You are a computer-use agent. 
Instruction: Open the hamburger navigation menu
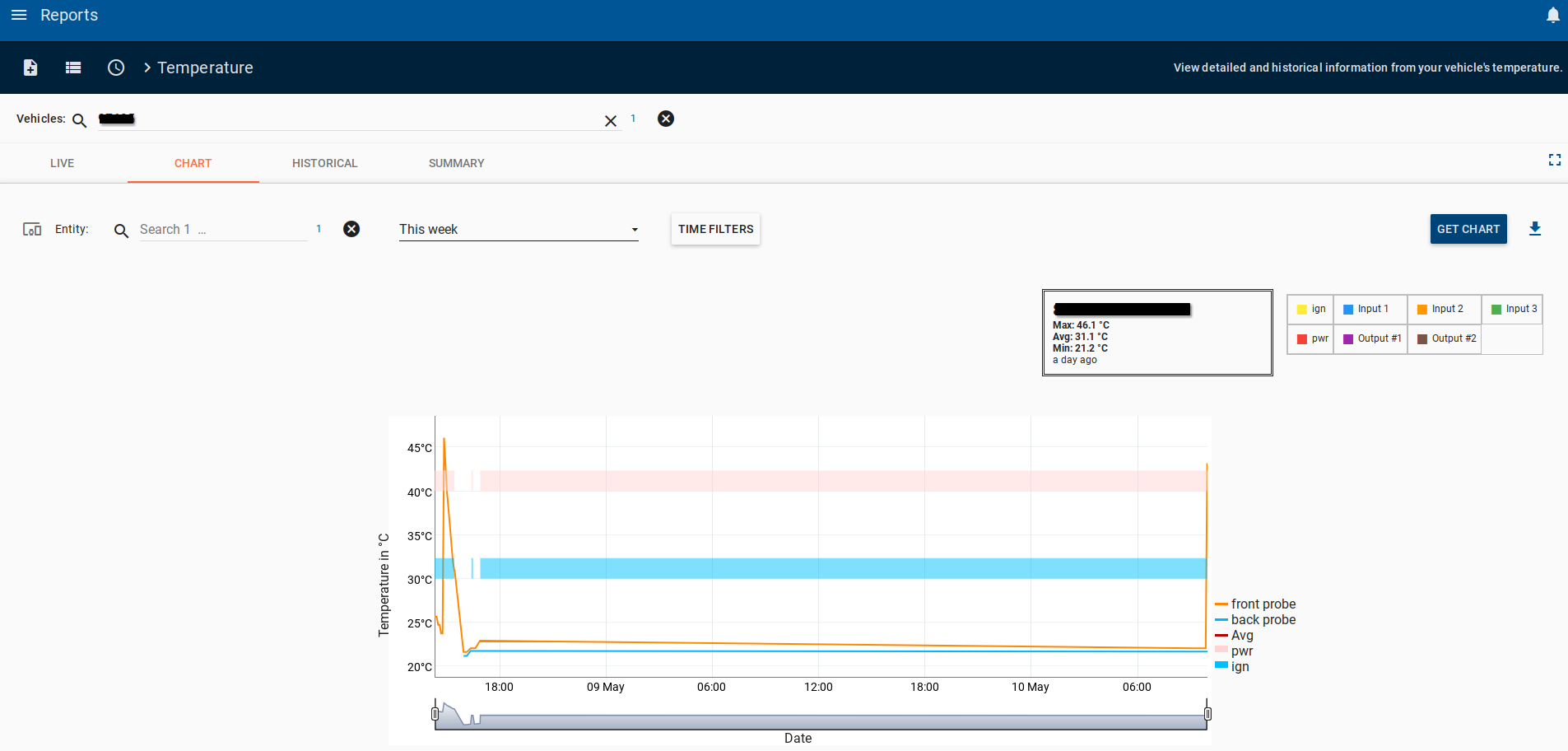point(19,15)
